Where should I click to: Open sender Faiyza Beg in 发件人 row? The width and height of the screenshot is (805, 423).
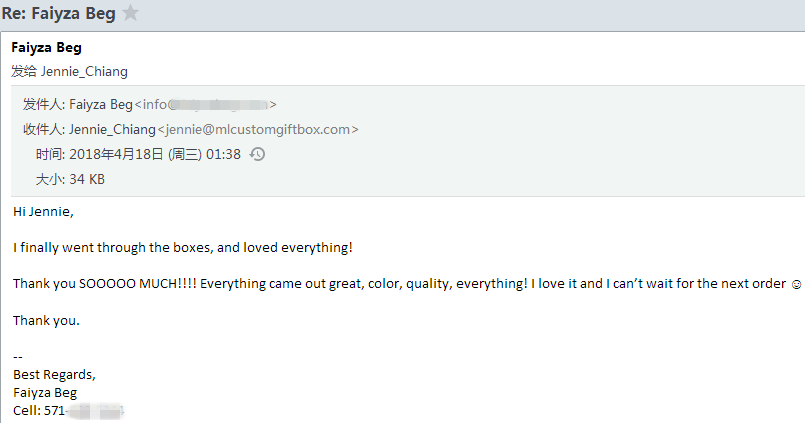click(101, 104)
